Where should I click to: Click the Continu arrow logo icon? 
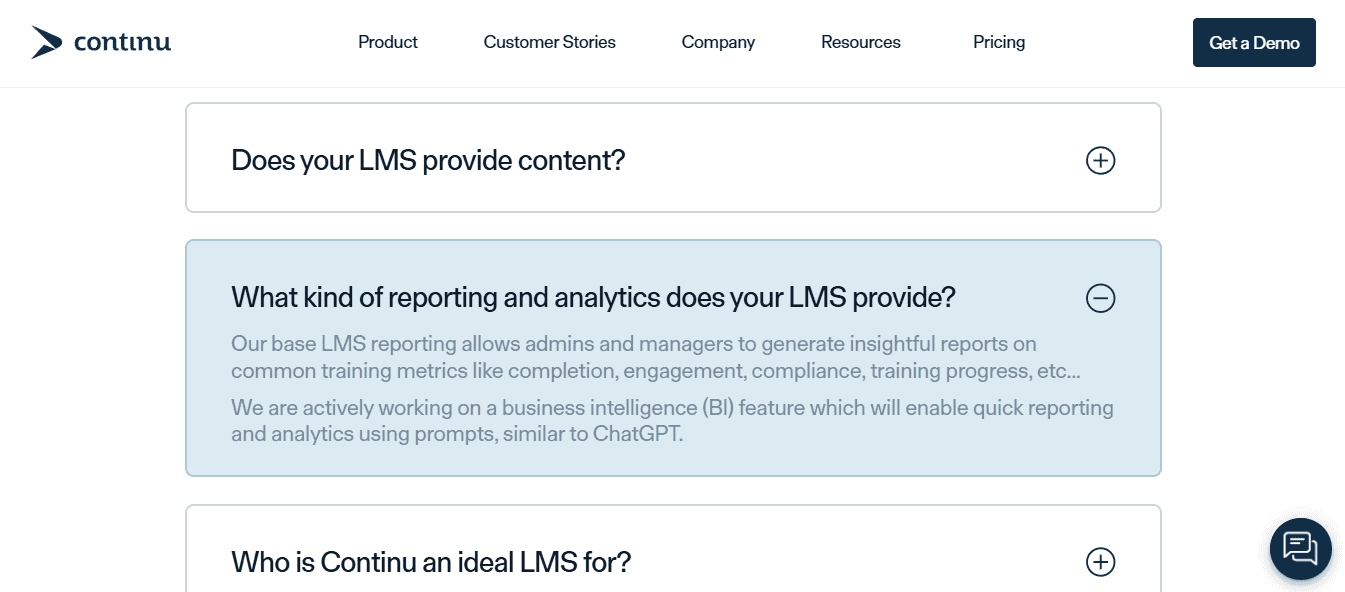(46, 42)
